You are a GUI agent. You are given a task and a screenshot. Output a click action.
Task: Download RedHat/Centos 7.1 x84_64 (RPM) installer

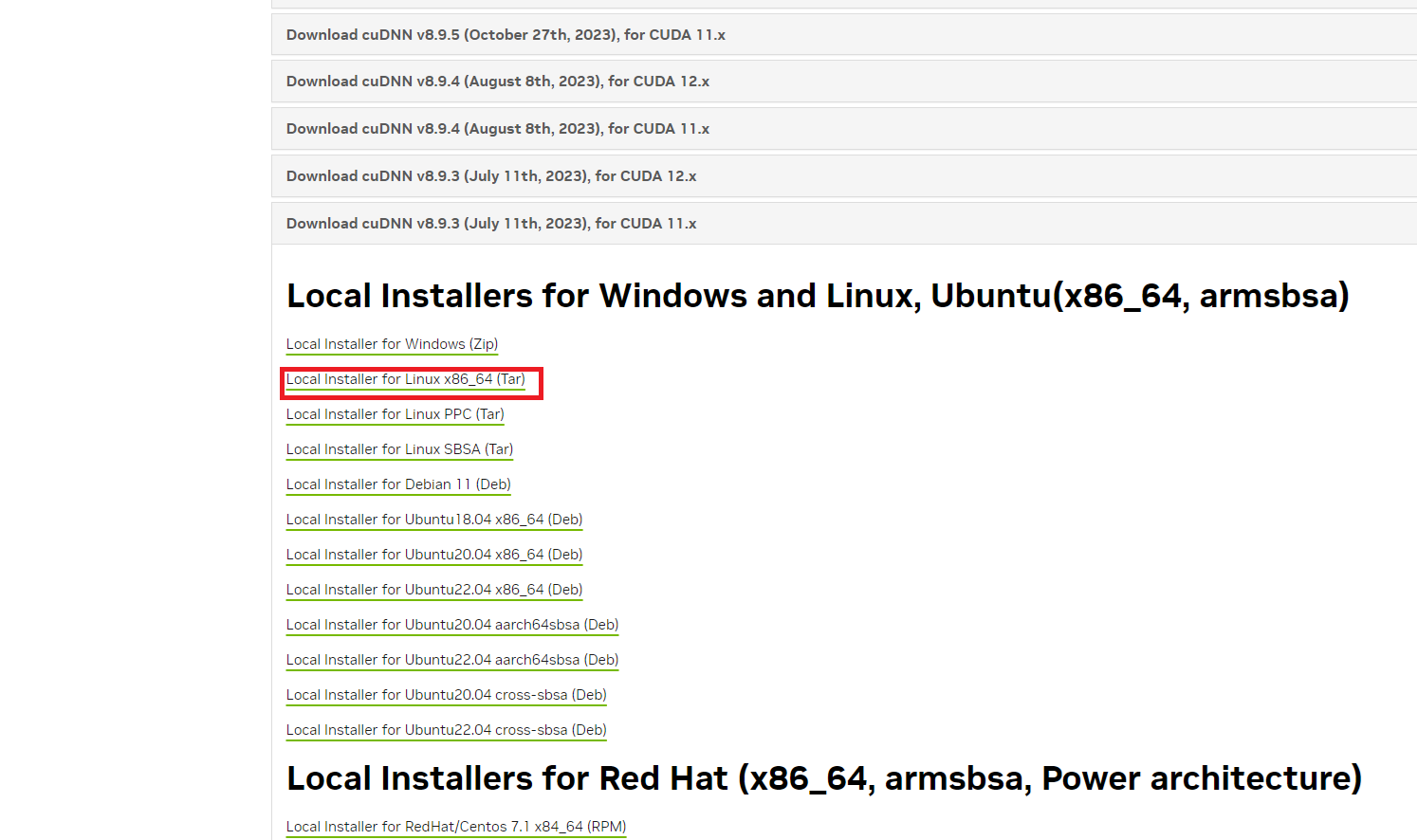coord(456,827)
